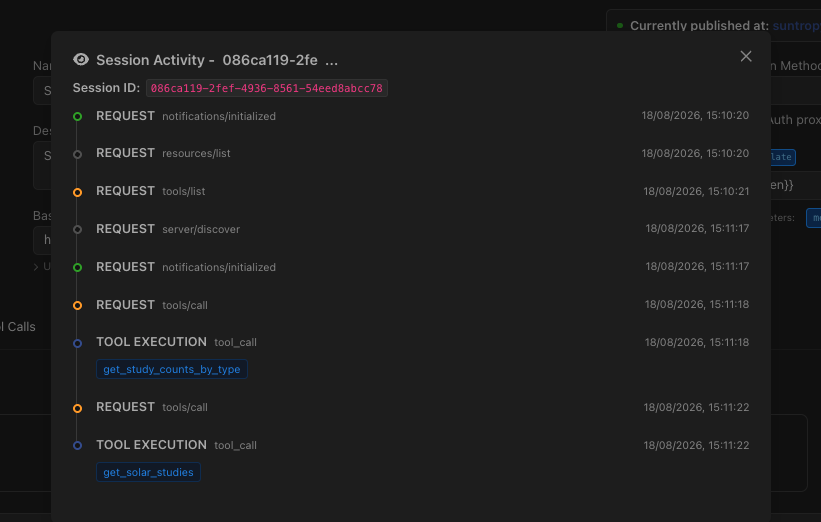
Task: Click green marker for notifications/initialized at 15:11:17
Action: [77, 268]
